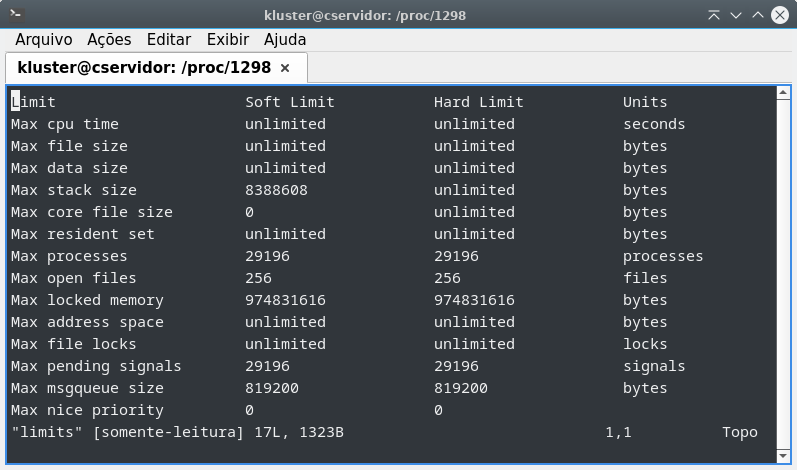Click the keep-above button in the title bar
The width and height of the screenshot is (797, 470).
(713, 15)
